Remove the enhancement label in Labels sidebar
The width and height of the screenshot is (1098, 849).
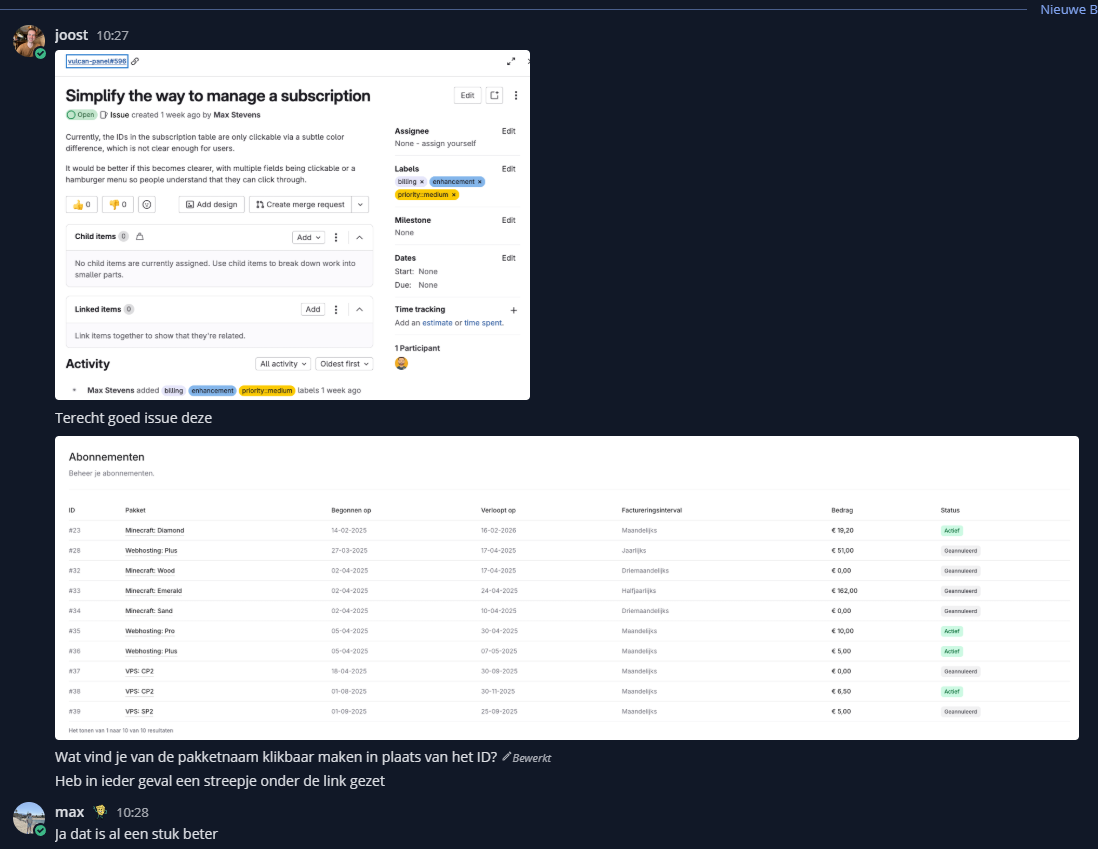479,182
